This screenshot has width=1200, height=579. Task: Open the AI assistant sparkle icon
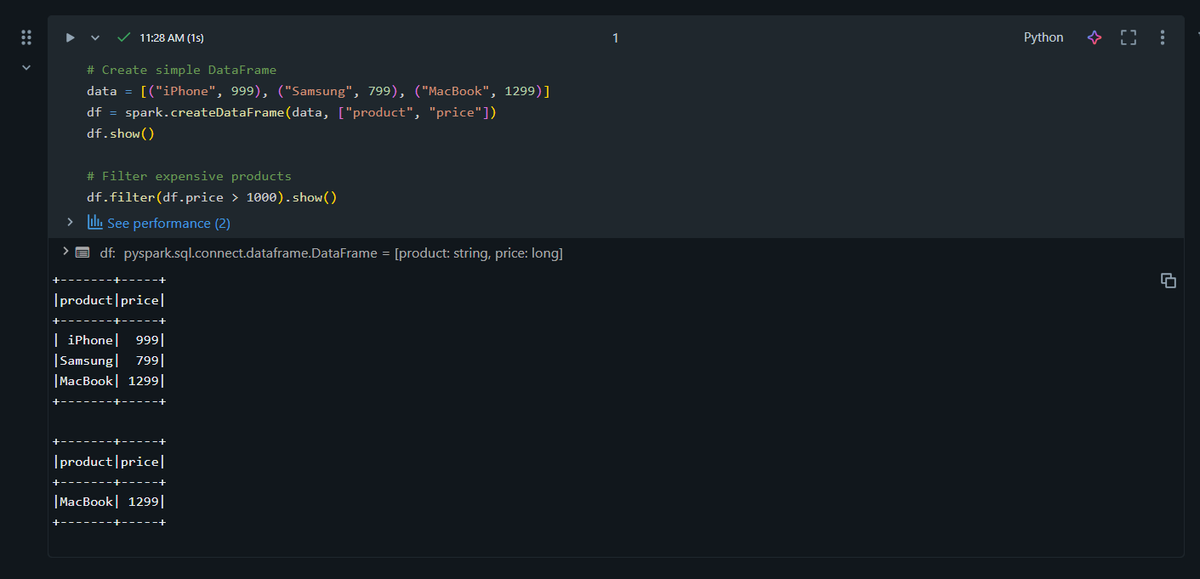(x=1095, y=38)
